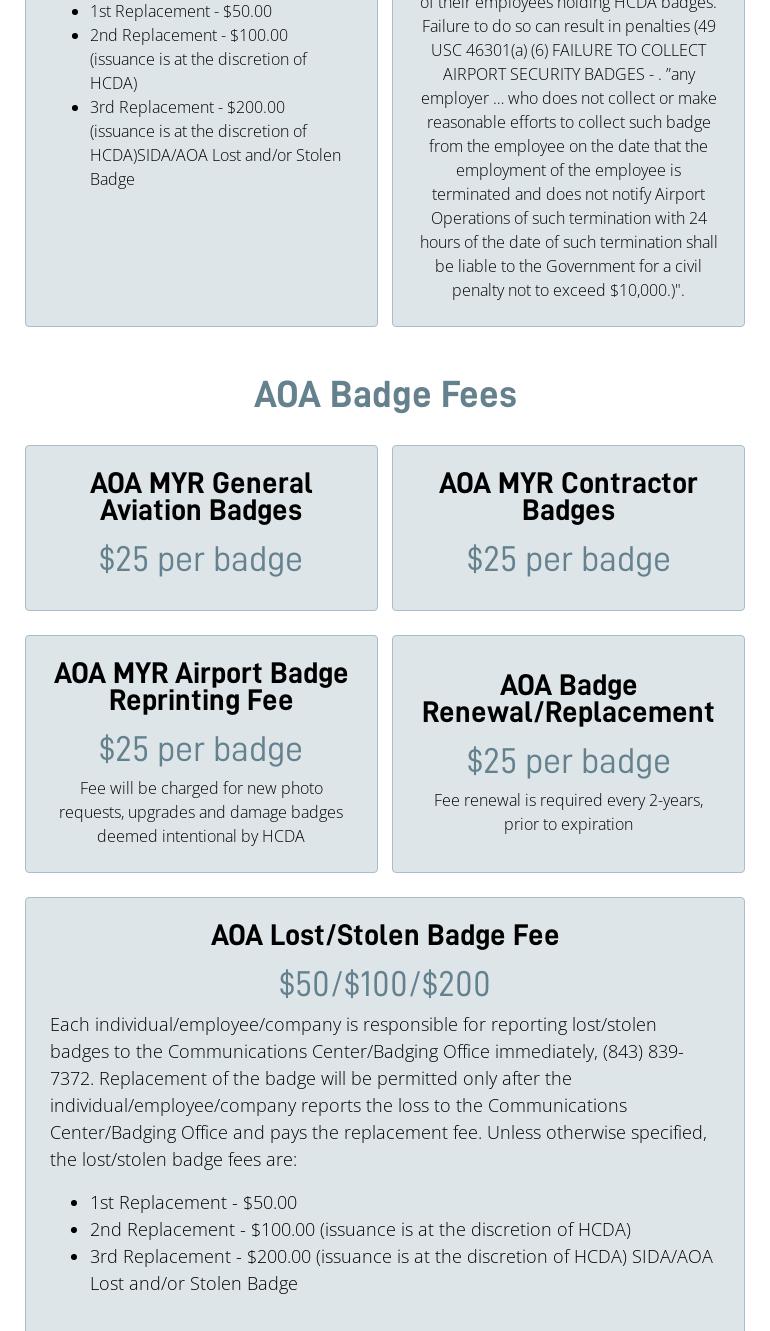Screen dimensions: 770x1331
Task: Click the "AOA Lost/Stolen Badge Fee" heading
Action: tap(385, 936)
